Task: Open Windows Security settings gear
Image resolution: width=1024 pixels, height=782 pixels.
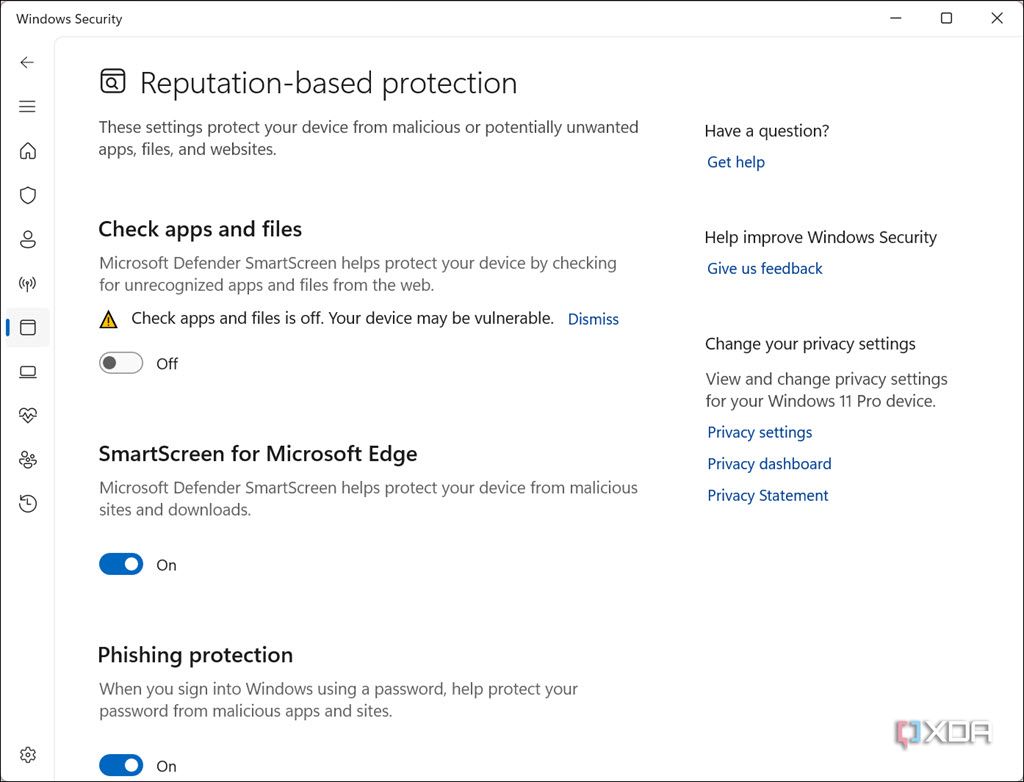Action: [x=27, y=754]
